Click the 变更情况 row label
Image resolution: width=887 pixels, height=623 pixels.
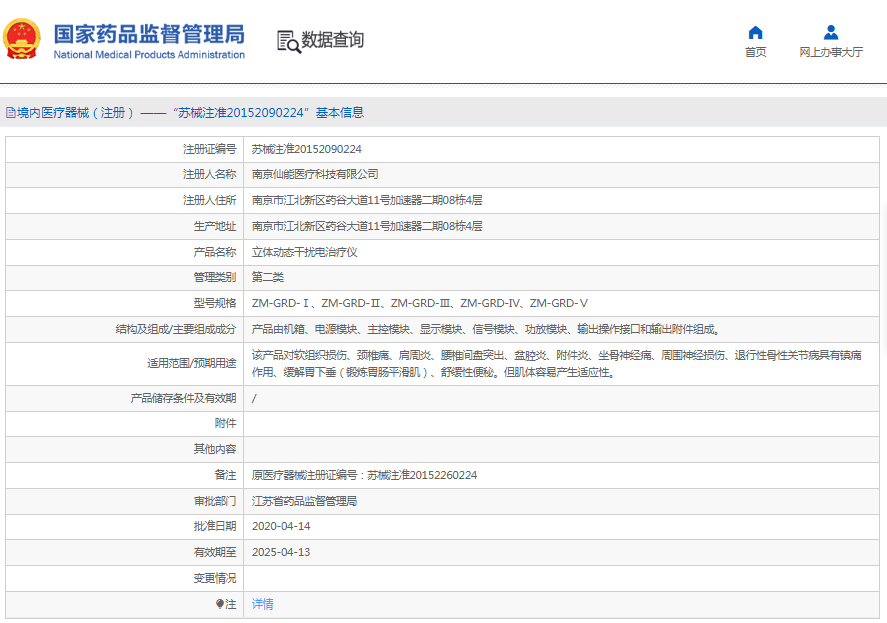[215, 578]
